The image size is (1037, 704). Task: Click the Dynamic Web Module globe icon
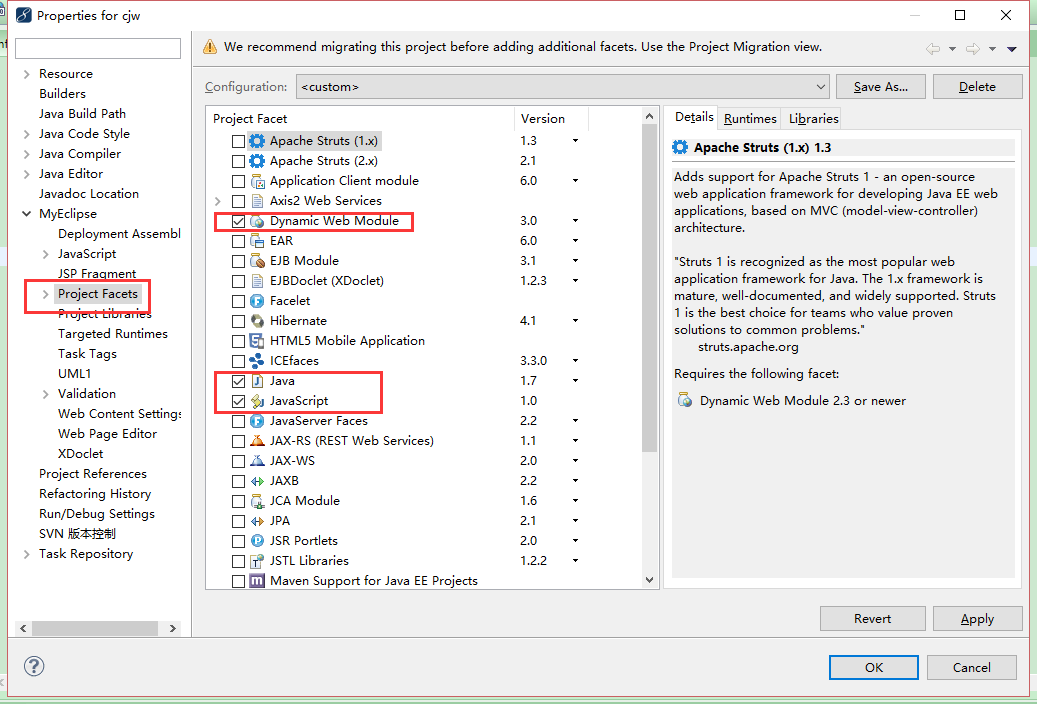(x=257, y=221)
